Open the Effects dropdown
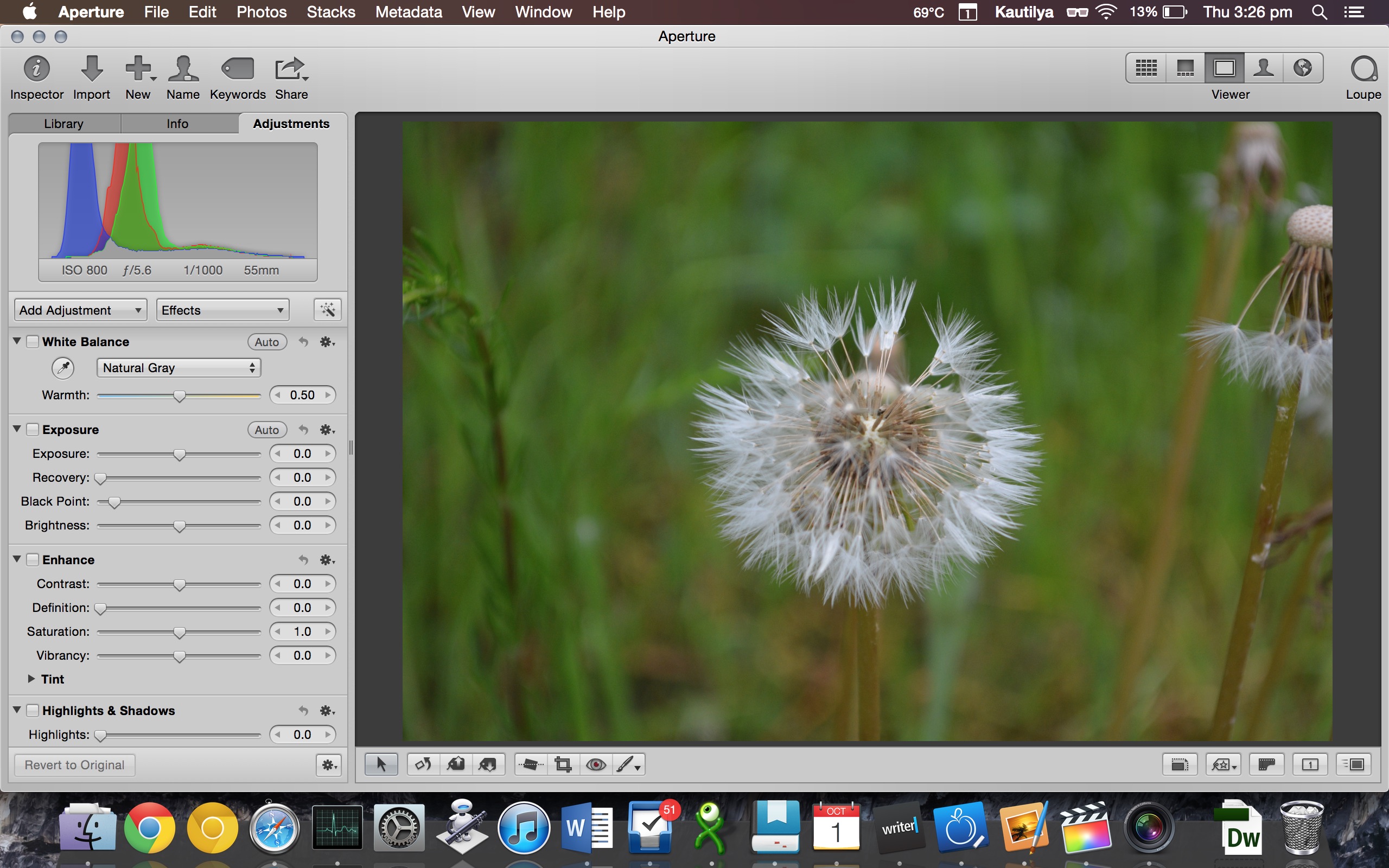1389x868 pixels. tap(222, 310)
